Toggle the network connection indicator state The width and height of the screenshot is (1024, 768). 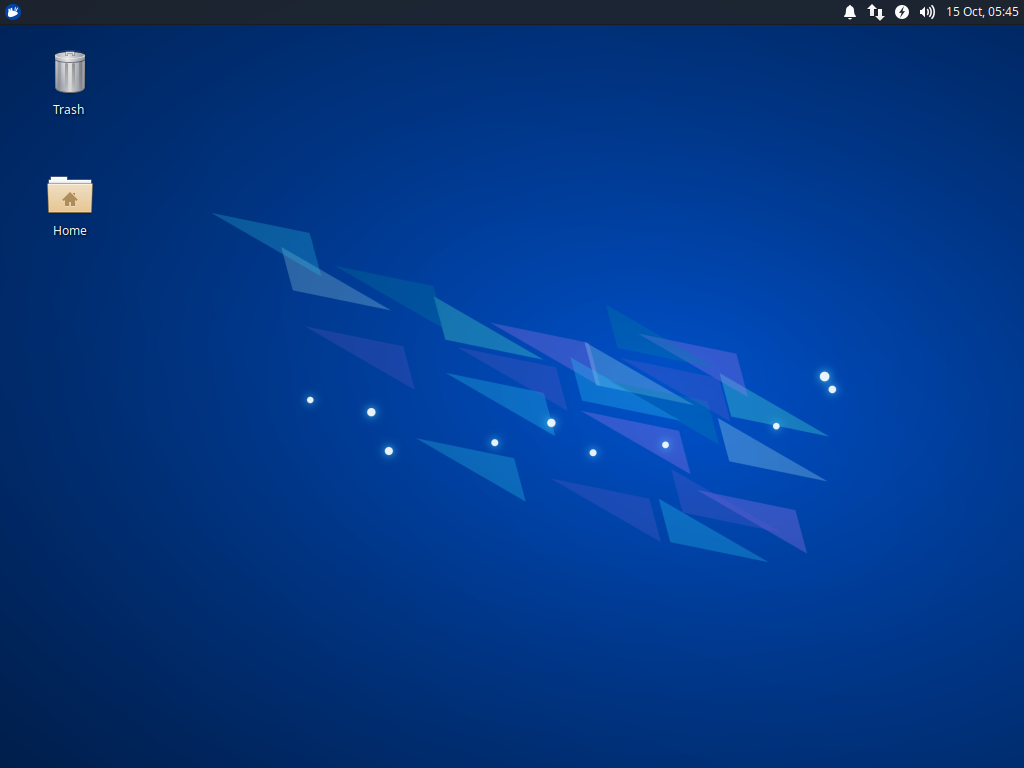point(875,12)
